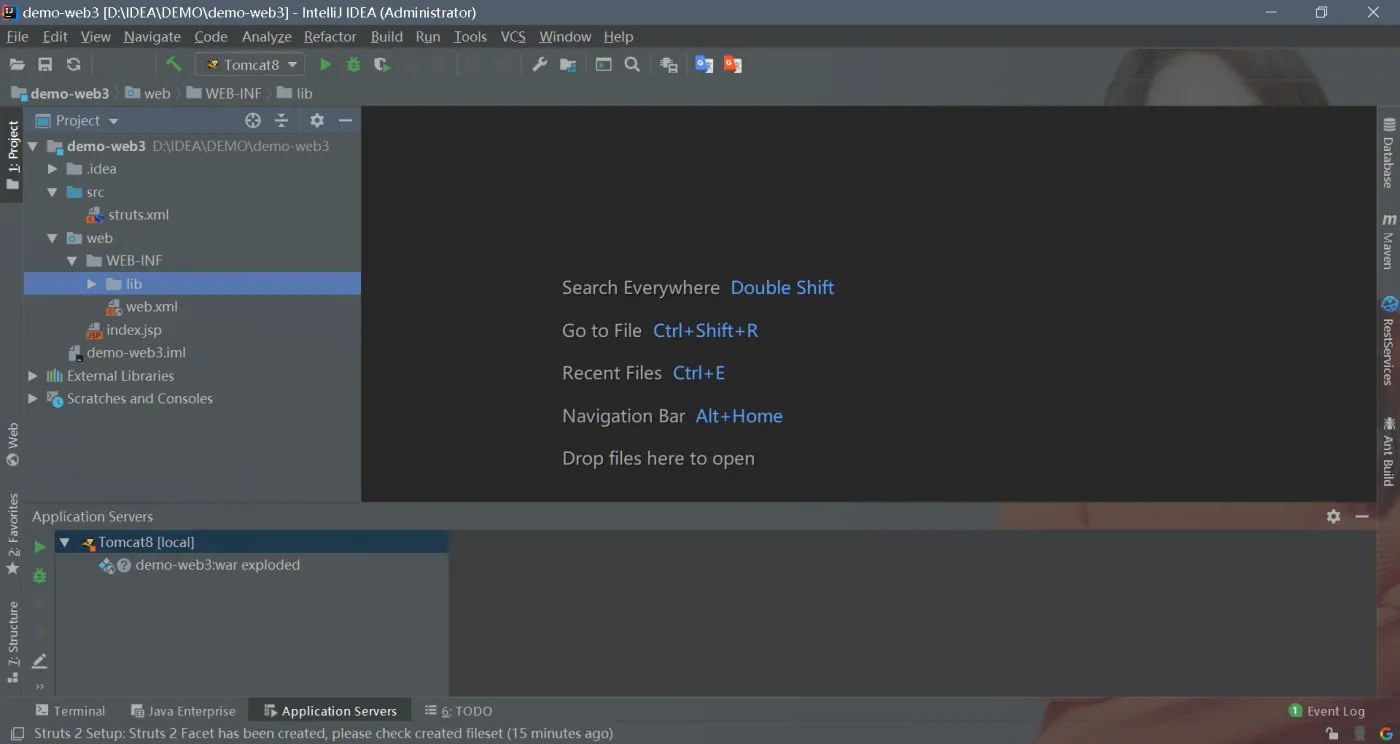Toggle the Maven side tool tab
The height and width of the screenshot is (744, 1400).
1389,241
